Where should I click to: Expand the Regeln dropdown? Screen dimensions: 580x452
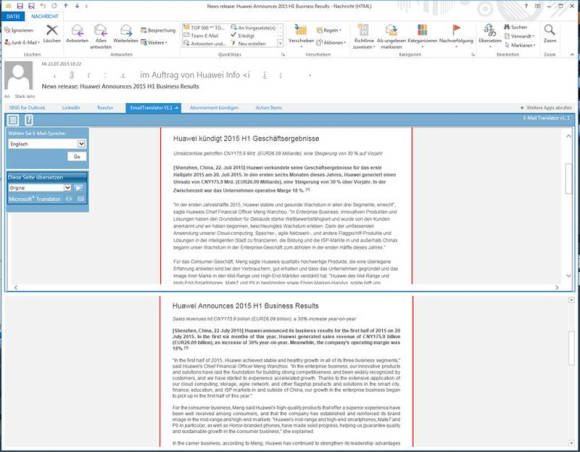(x=329, y=30)
